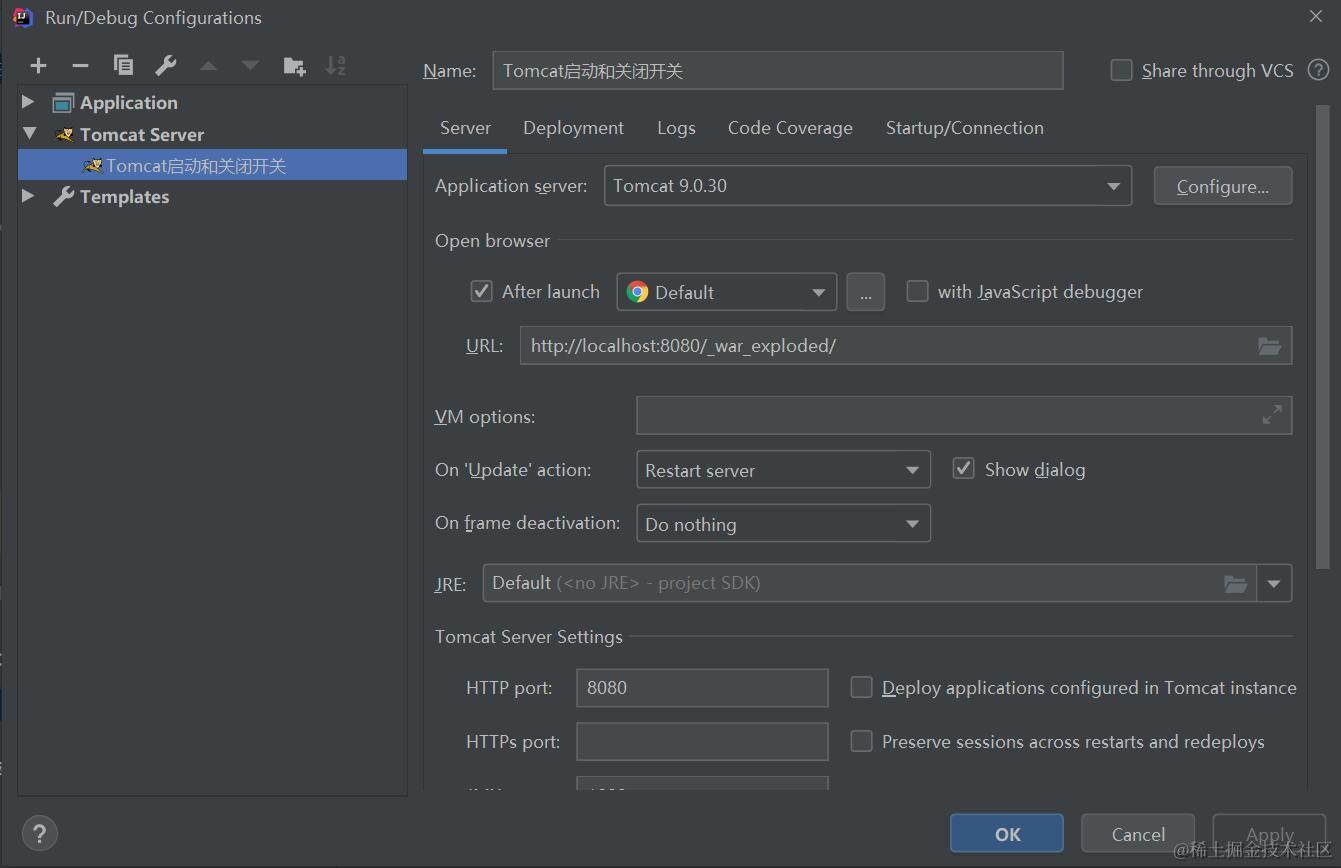Switch to the Startup/Connection tab
The width and height of the screenshot is (1341, 868).
click(964, 128)
